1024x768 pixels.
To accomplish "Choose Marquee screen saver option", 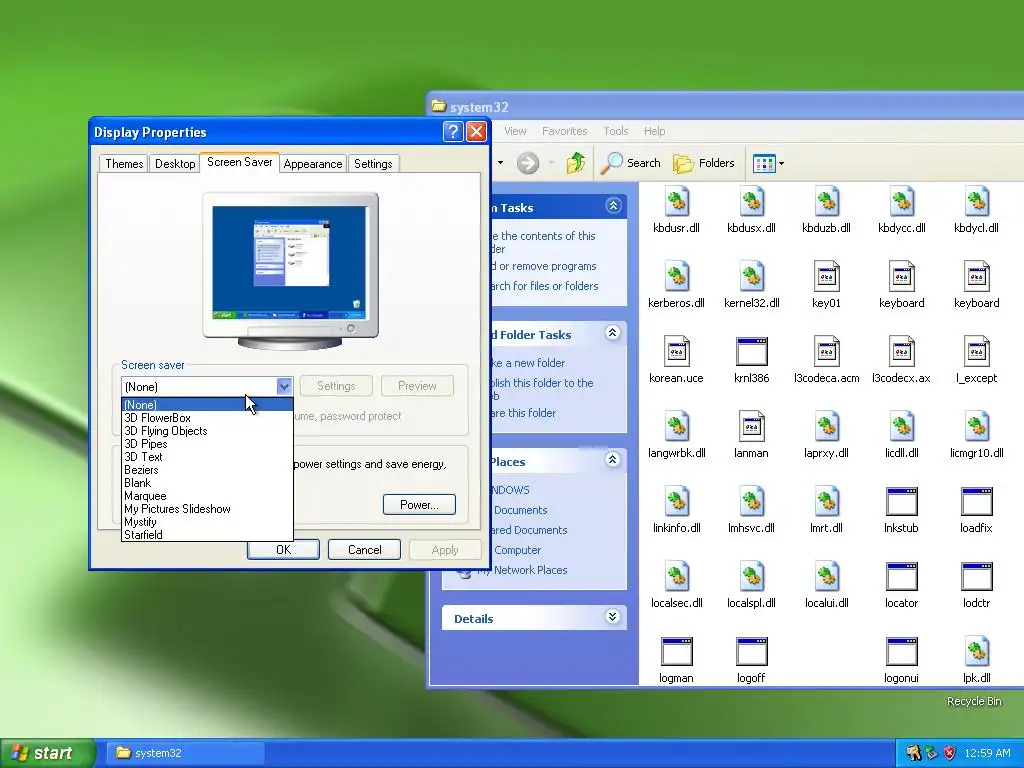I will 207,496.
